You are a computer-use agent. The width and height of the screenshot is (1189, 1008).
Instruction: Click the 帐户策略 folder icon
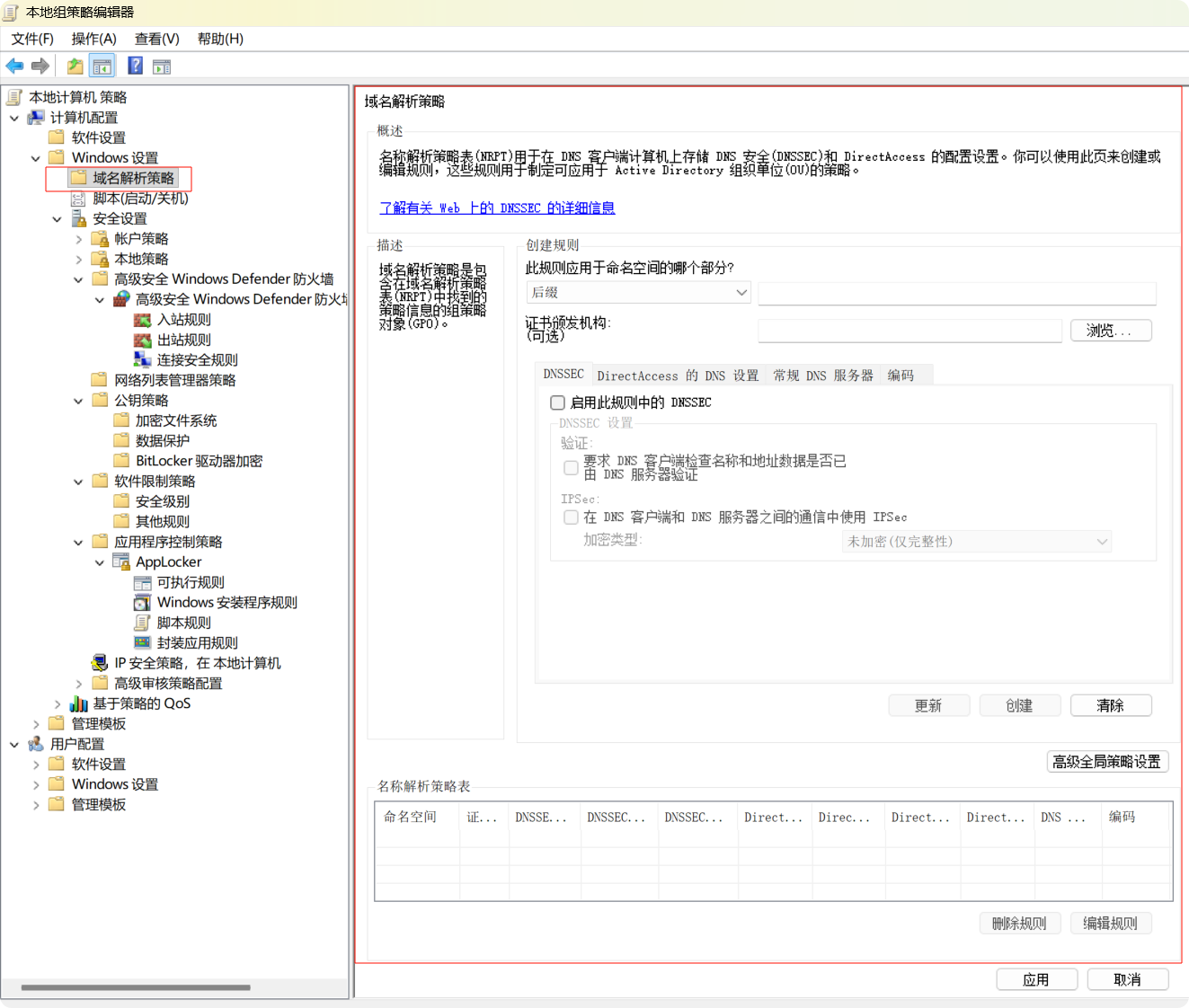click(100, 239)
